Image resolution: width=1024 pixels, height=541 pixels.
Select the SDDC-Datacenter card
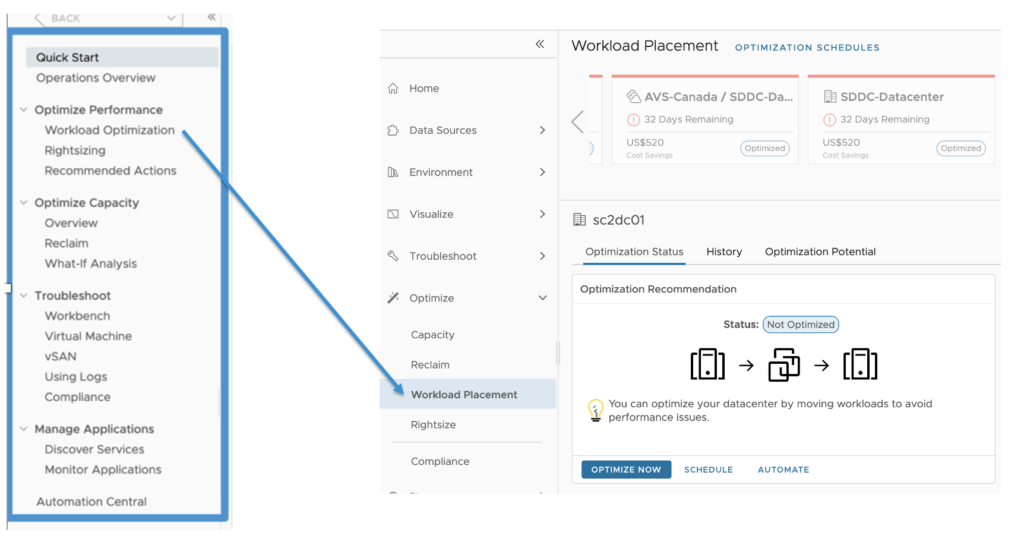pyautogui.click(x=900, y=120)
